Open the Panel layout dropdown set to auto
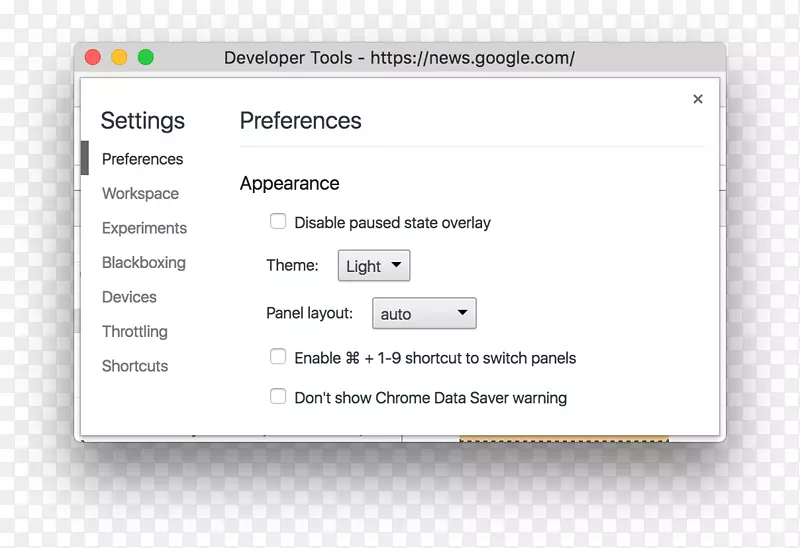 pos(424,313)
